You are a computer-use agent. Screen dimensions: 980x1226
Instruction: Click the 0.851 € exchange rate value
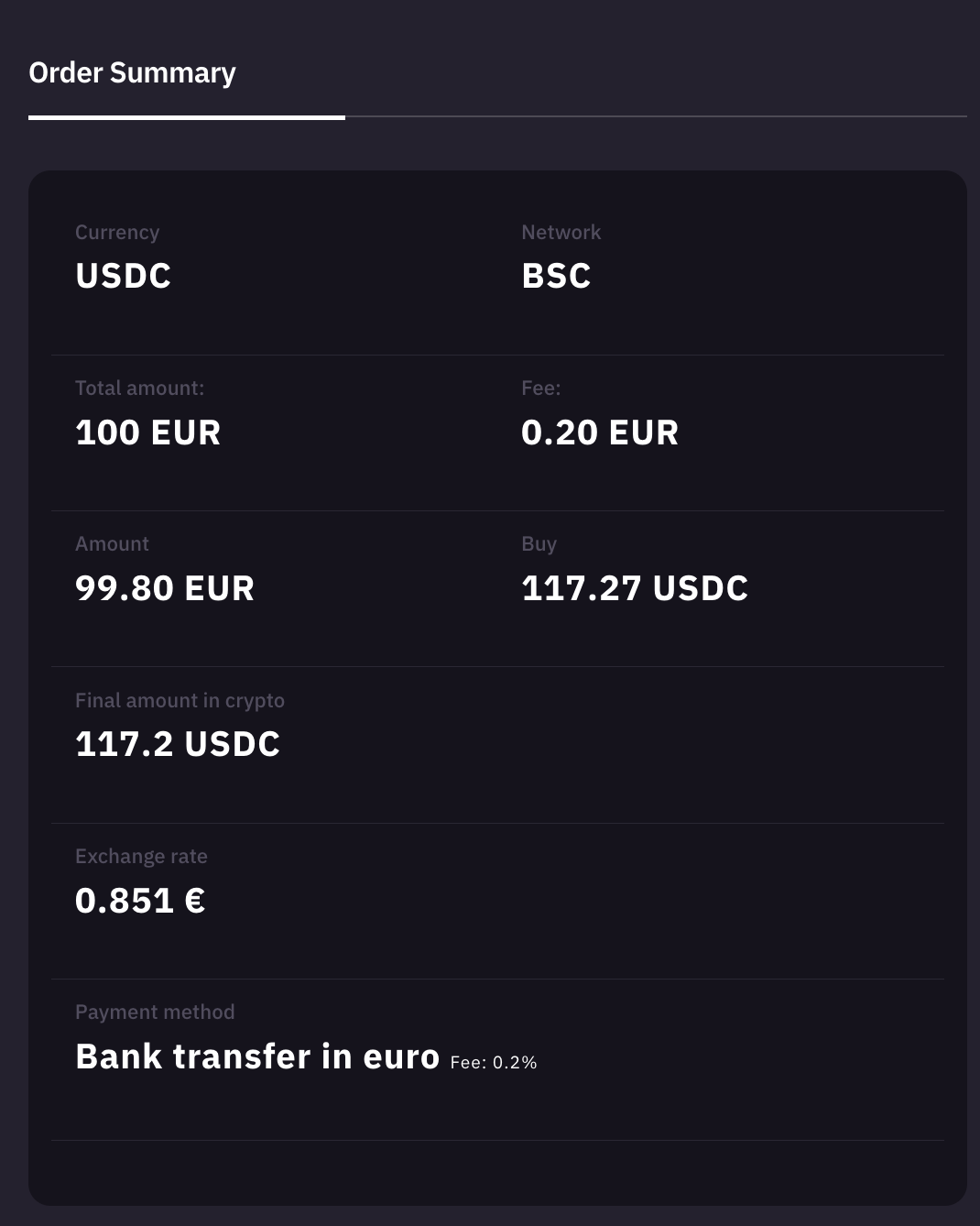point(140,901)
